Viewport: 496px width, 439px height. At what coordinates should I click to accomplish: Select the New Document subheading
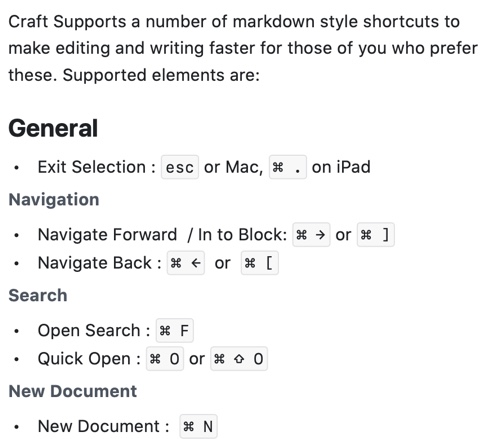pos(73,391)
